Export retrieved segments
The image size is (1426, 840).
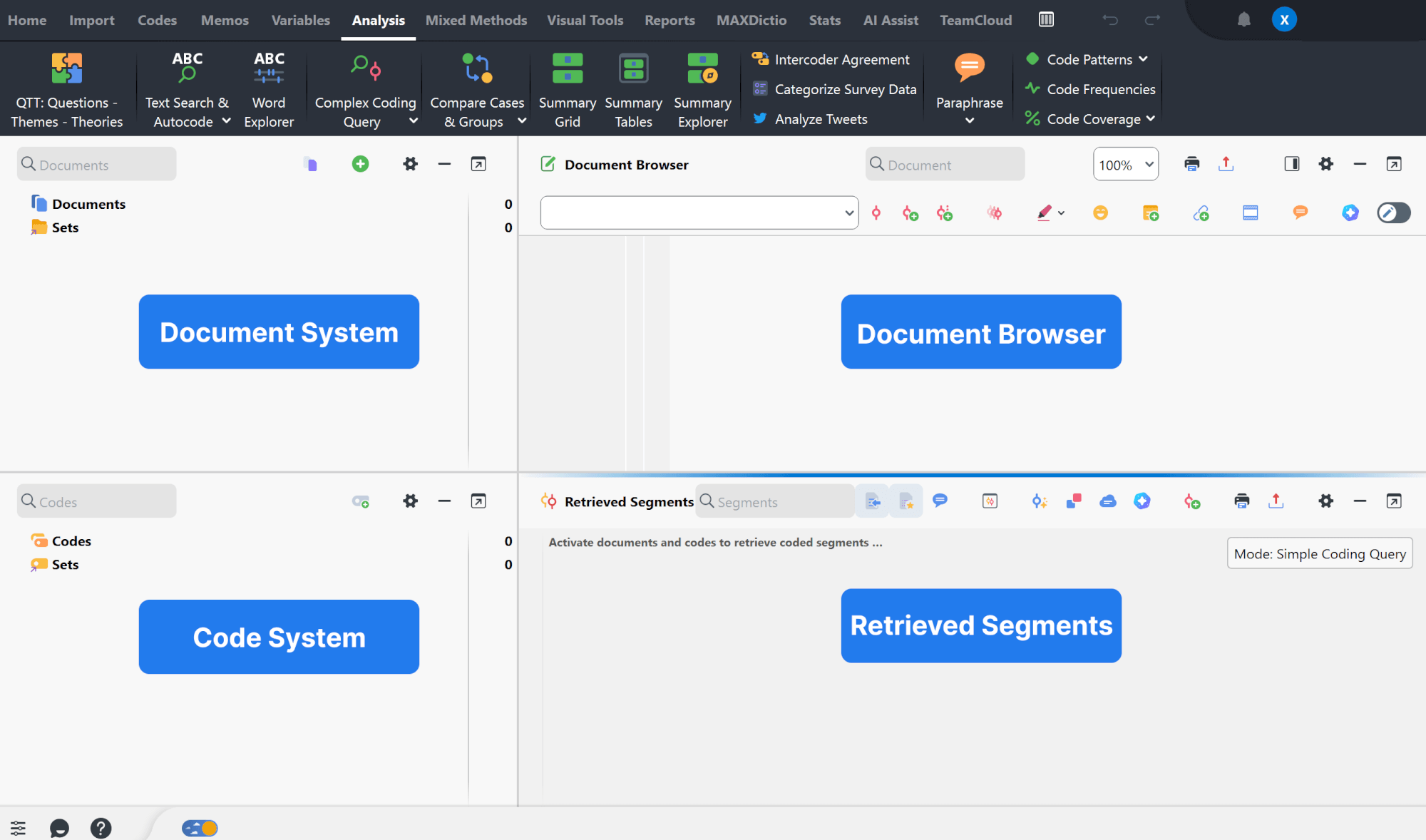(x=1276, y=501)
